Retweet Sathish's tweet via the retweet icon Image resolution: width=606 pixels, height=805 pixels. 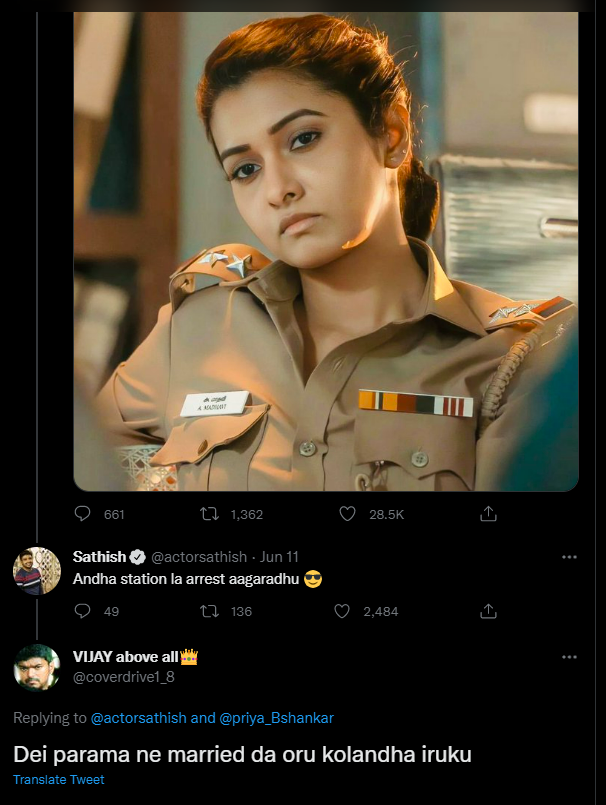tap(210, 611)
